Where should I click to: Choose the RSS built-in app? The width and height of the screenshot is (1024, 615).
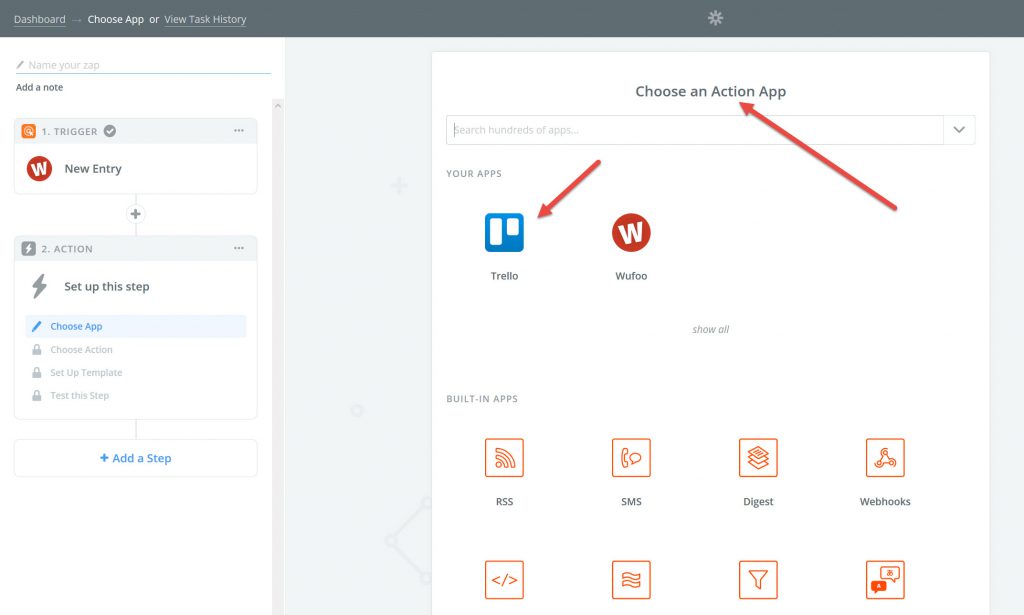(x=504, y=458)
